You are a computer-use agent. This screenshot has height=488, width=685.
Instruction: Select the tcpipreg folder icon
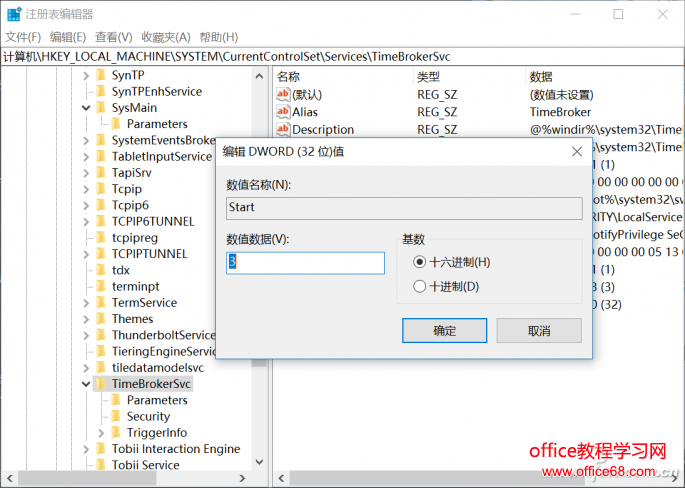coord(101,238)
